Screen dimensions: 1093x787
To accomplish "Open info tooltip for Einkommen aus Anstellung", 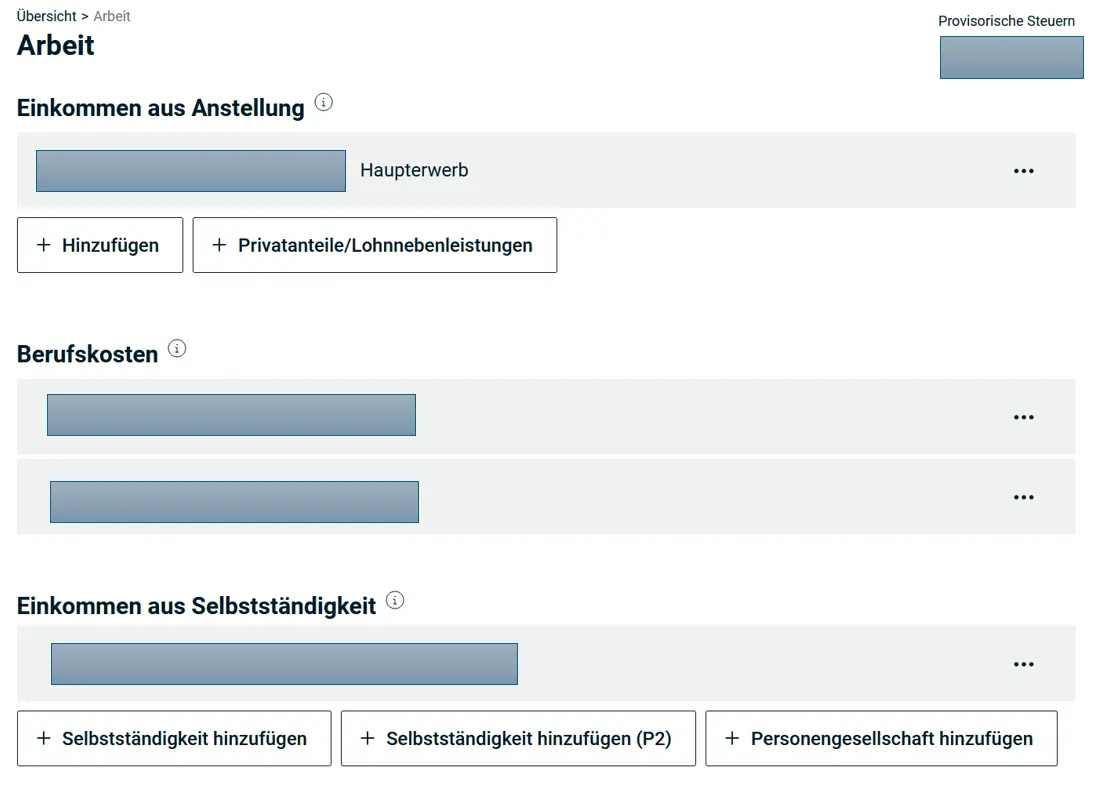I will point(323,101).
